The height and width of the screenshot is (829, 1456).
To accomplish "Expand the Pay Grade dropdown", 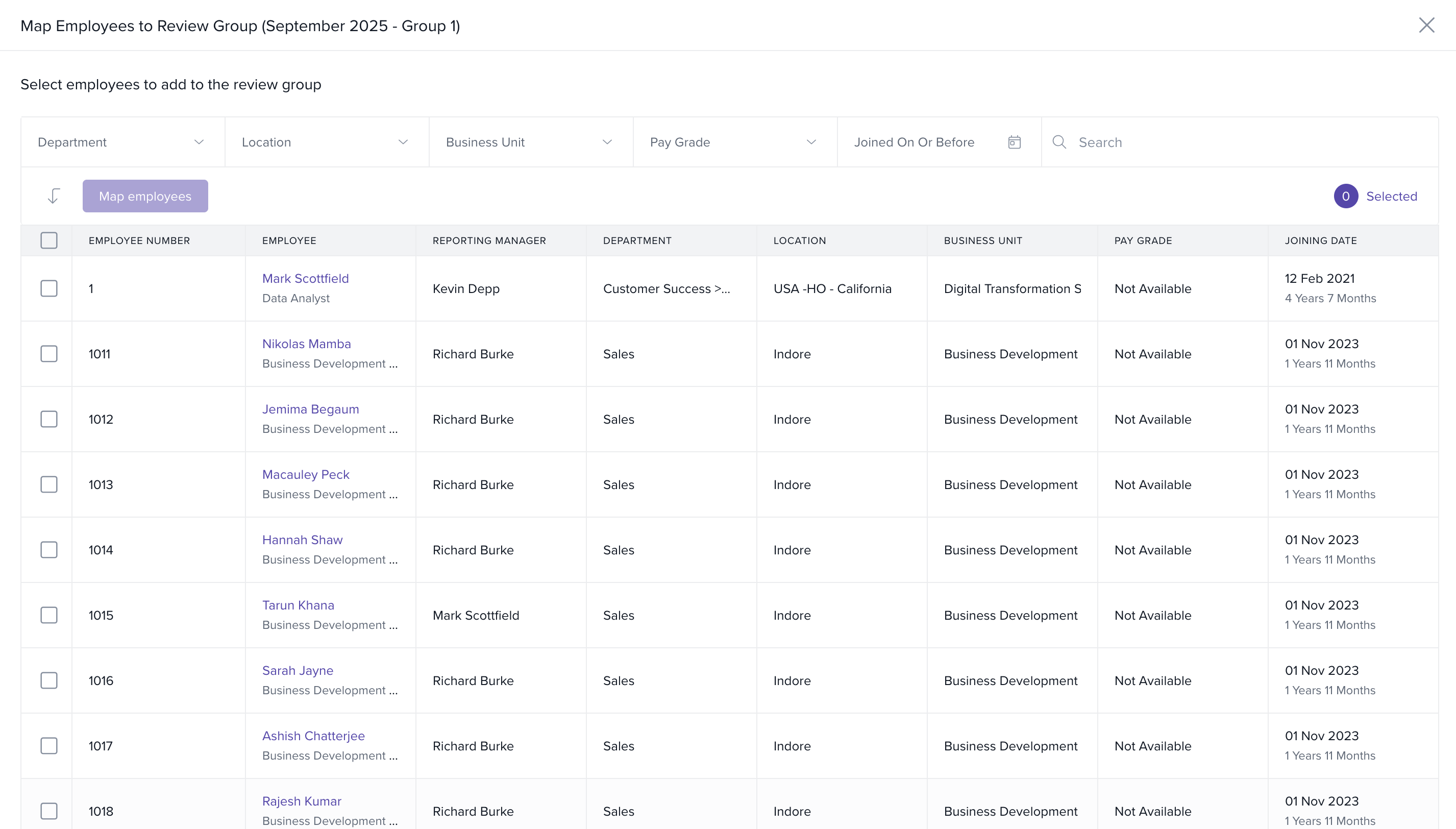I will (734, 142).
